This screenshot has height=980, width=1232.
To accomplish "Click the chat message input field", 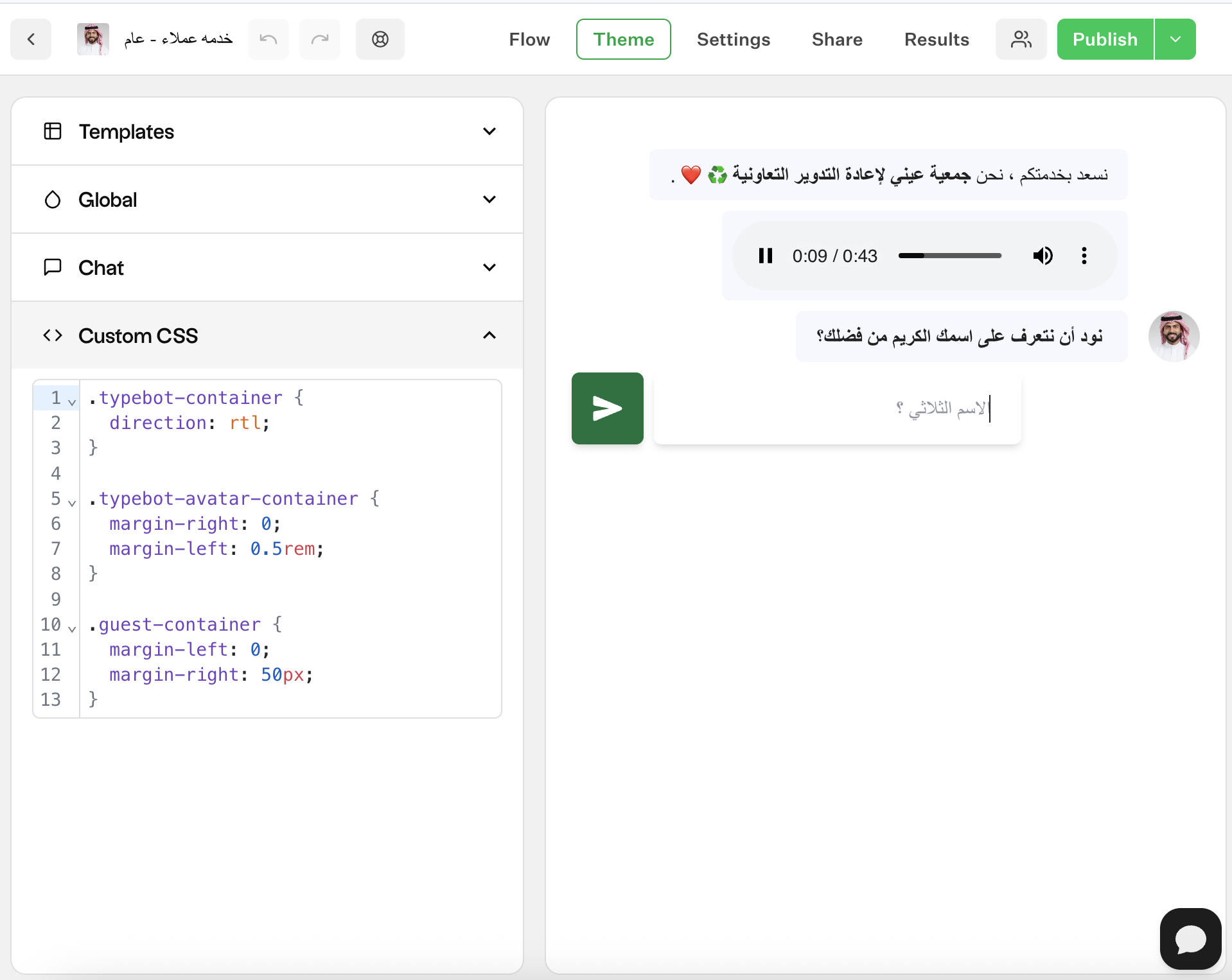I will (x=835, y=408).
